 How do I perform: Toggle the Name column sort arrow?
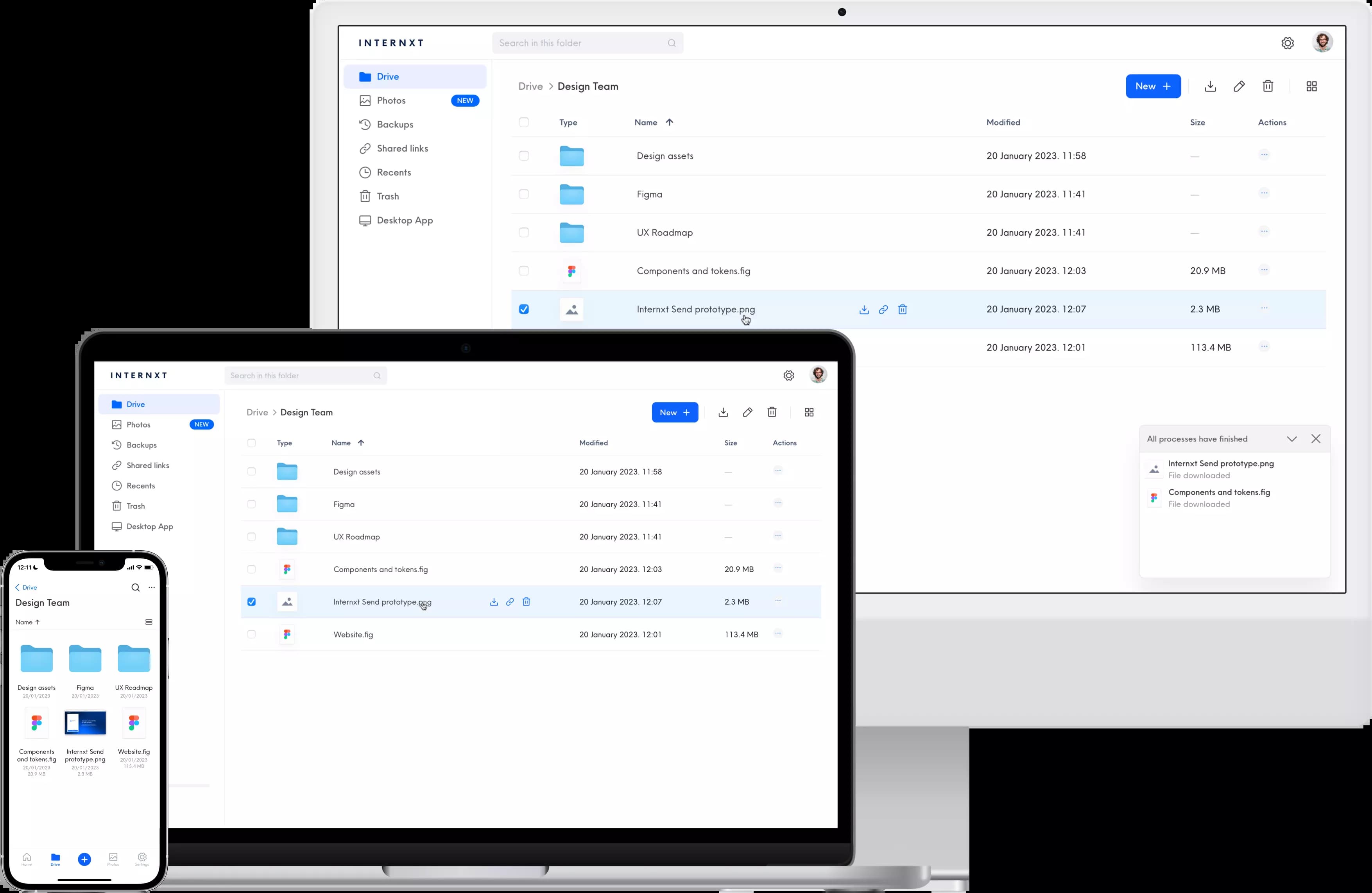point(670,122)
